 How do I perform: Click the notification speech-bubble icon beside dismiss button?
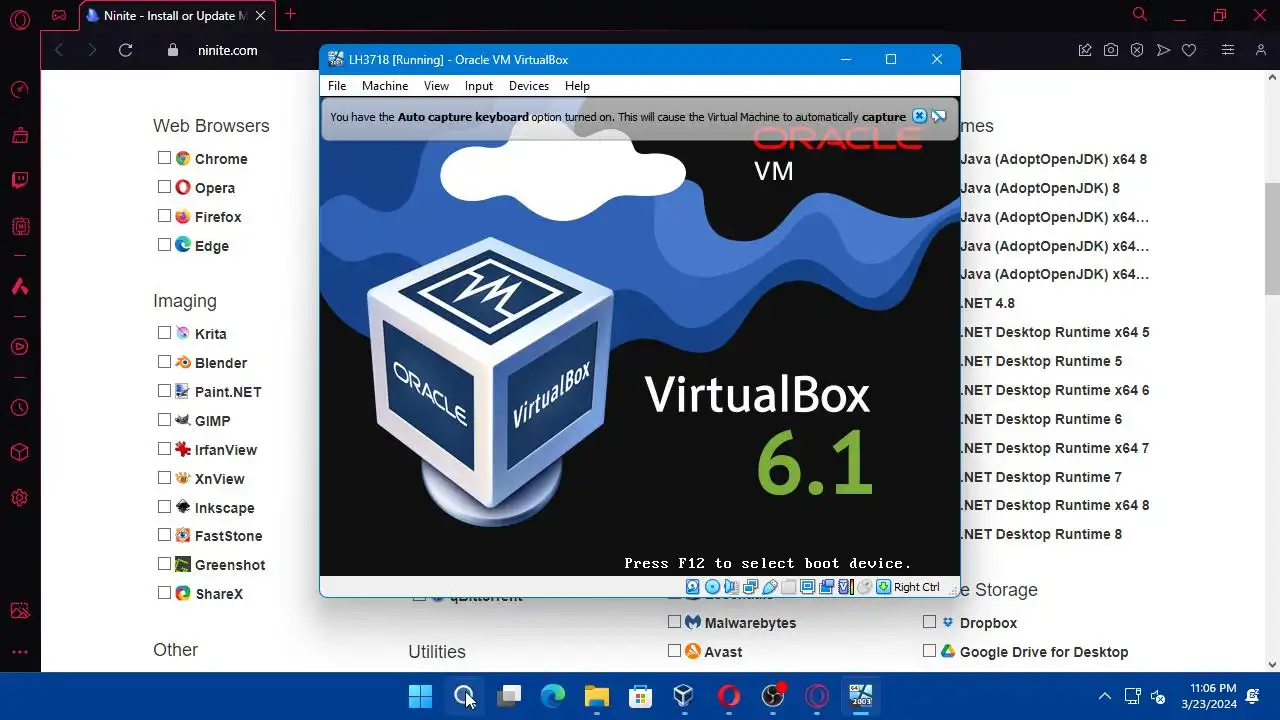[938, 116]
